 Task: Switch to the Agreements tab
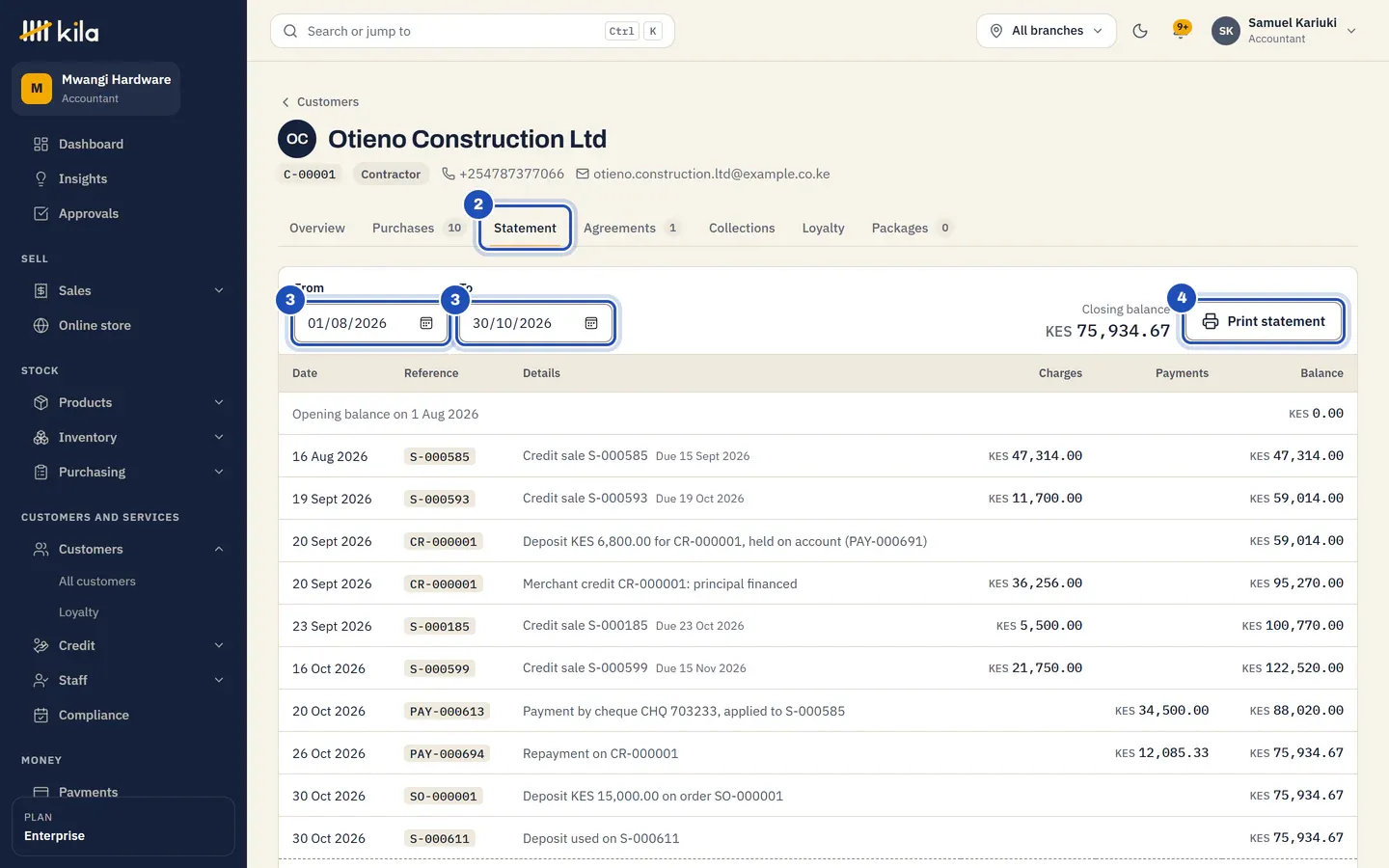click(632, 229)
